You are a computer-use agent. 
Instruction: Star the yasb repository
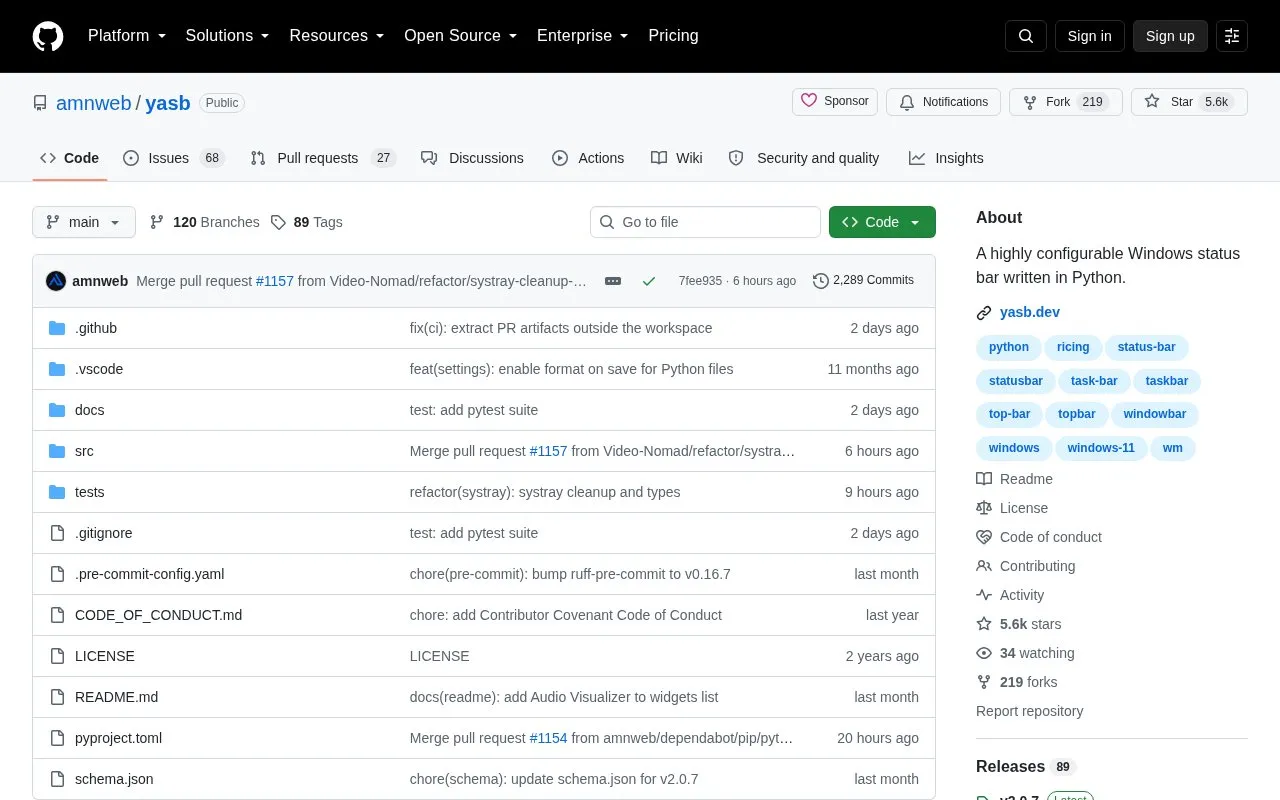pyautogui.click(x=1189, y=102)
